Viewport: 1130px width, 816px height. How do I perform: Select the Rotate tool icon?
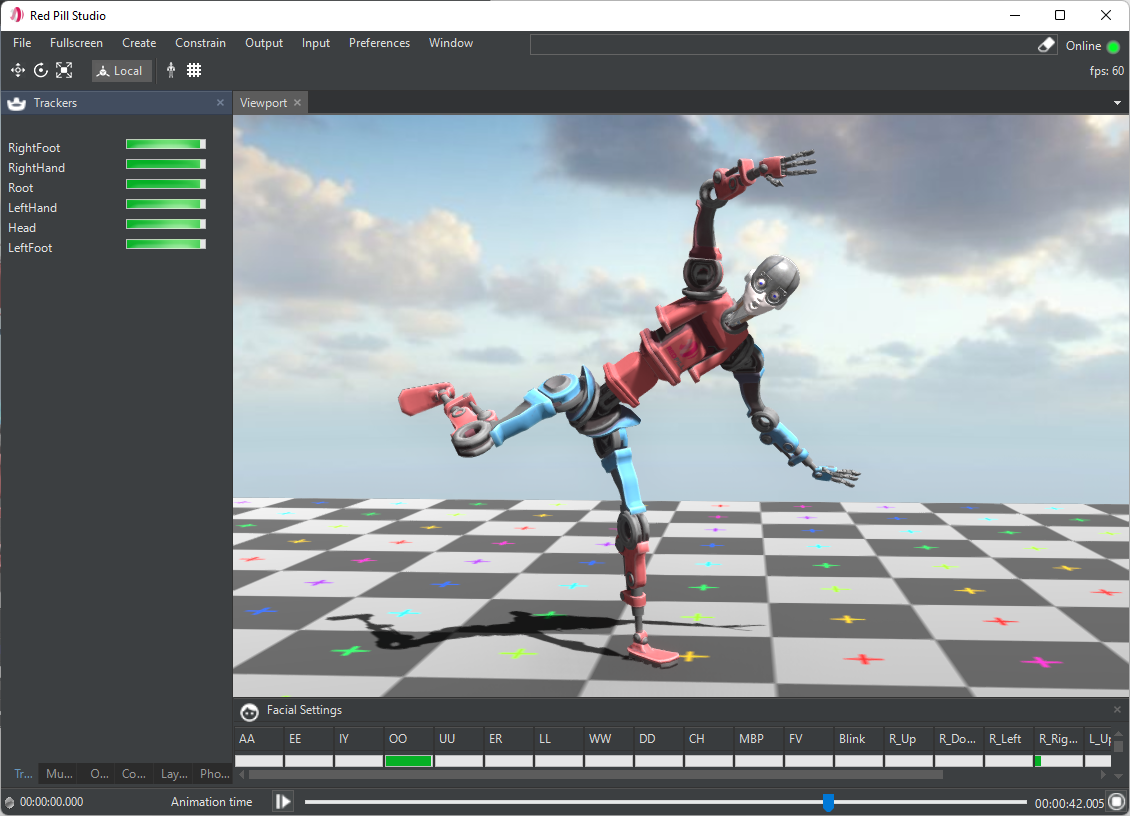tap(41, 70)
